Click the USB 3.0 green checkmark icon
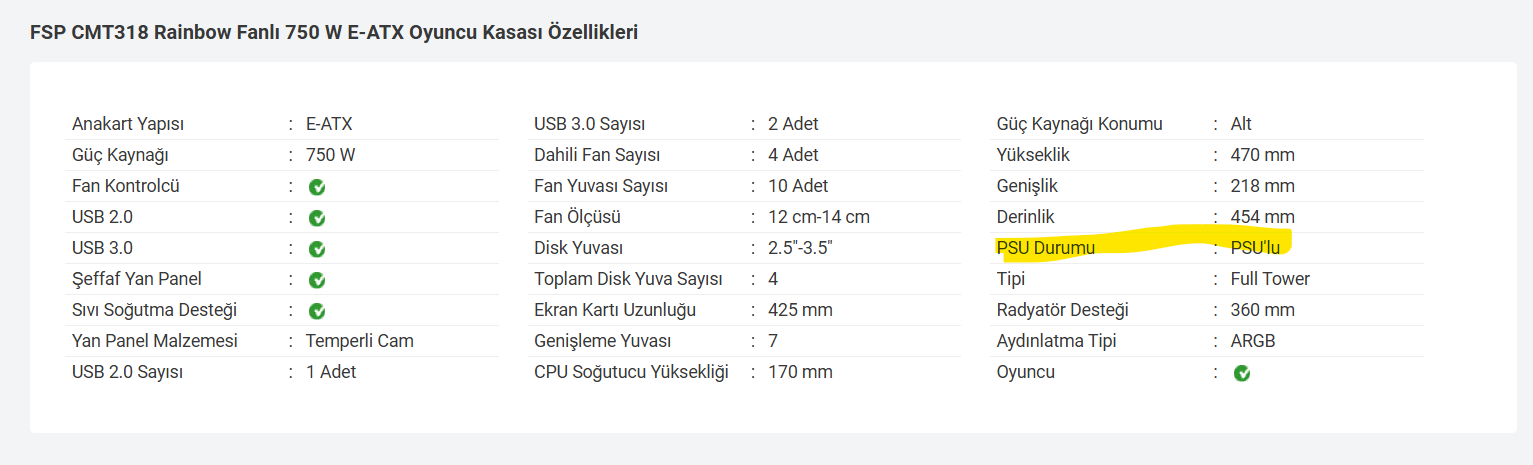Image resolution: width=1533 pixels, height=465 pixels. point(317,249)
